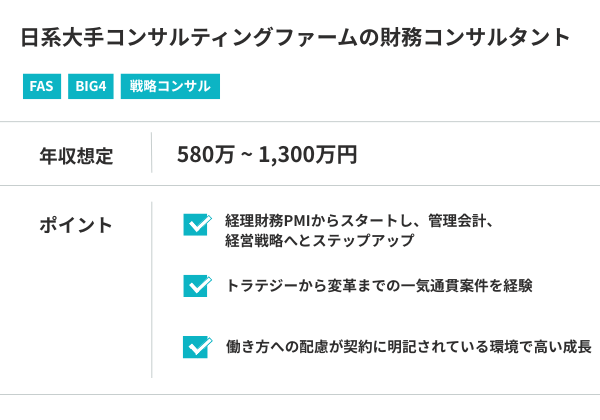Click the horizontal divider below the tags

point(300,121)
